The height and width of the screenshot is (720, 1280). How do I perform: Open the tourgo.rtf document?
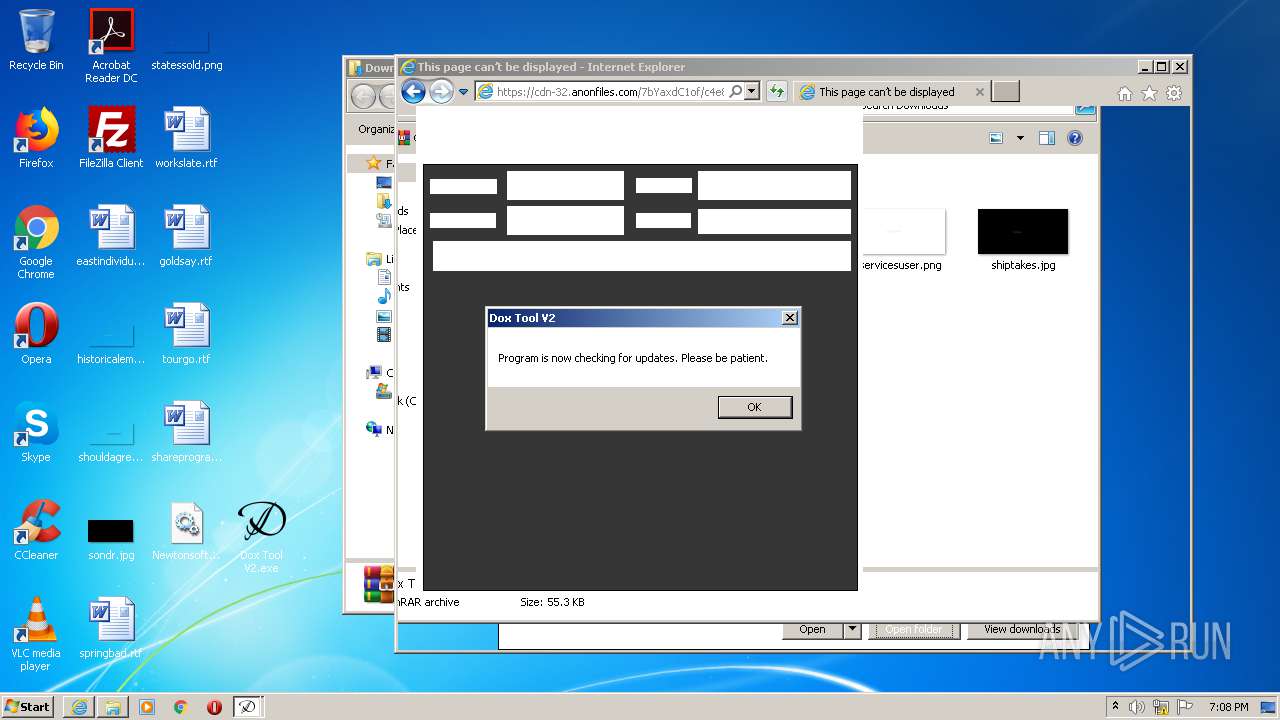point(186,334)
